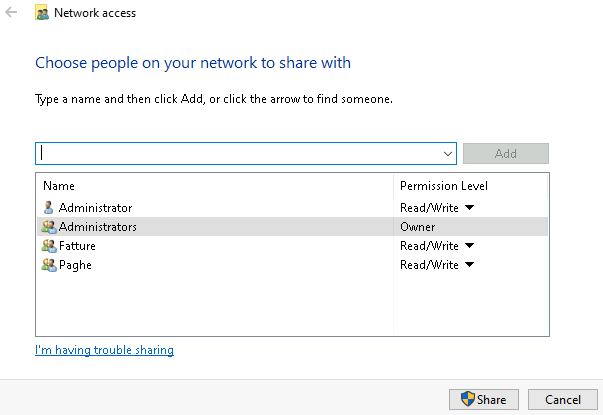Open the Paghe Read/Write permission dropdown
603x415 pixels.
click(470, 265)
